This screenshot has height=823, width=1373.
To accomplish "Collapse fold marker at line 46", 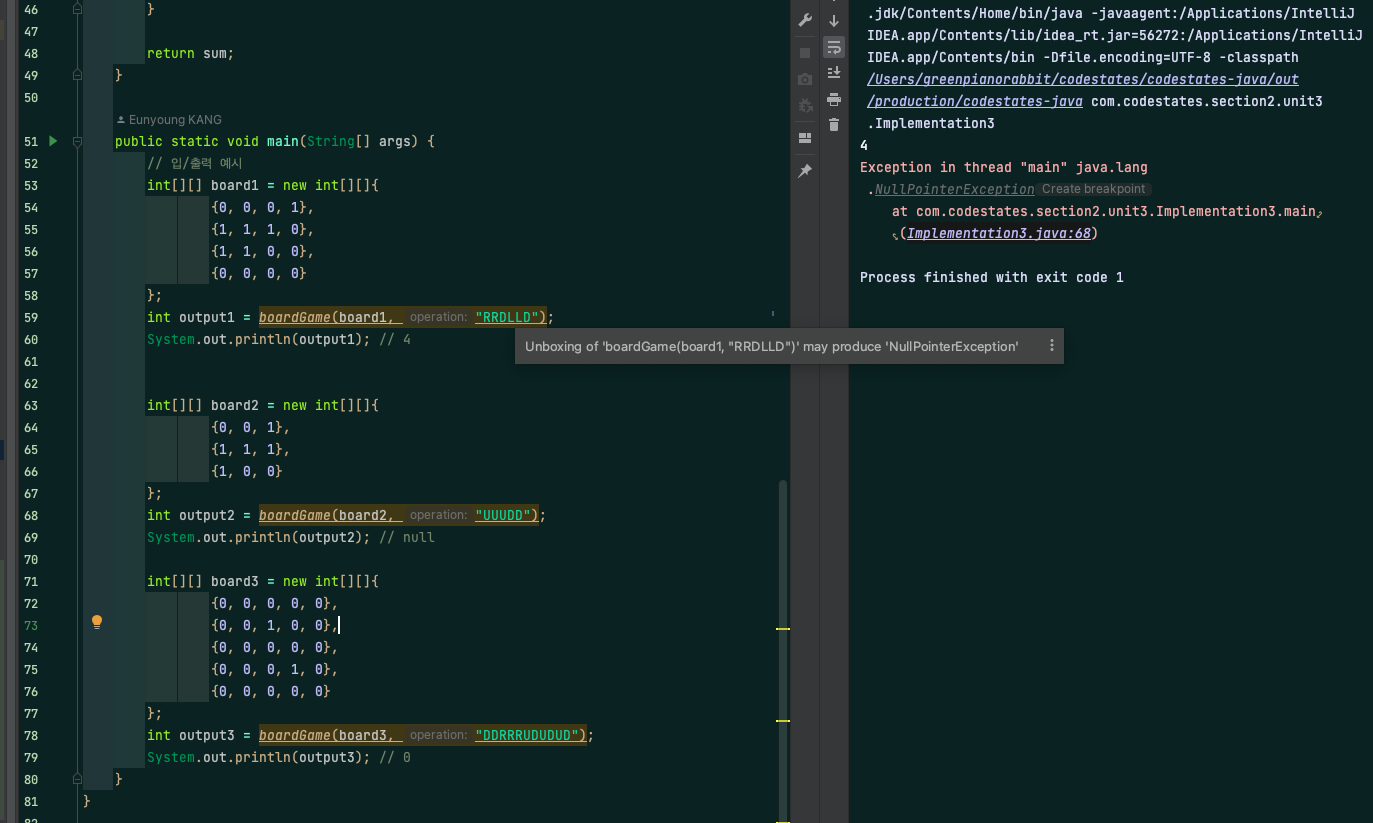I will click(x=77, y=8).
